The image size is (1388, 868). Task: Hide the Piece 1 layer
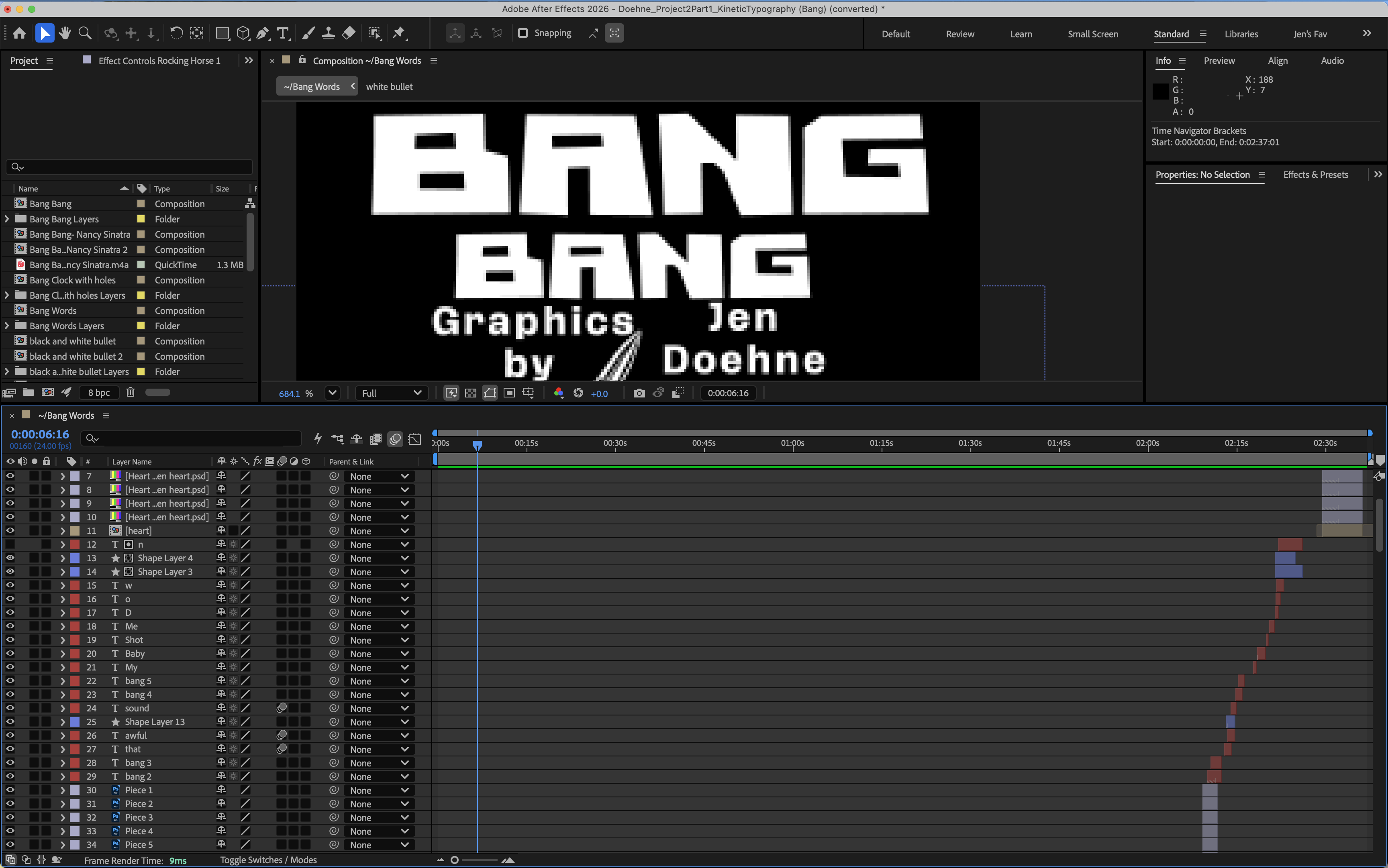(x=10, y=790)
